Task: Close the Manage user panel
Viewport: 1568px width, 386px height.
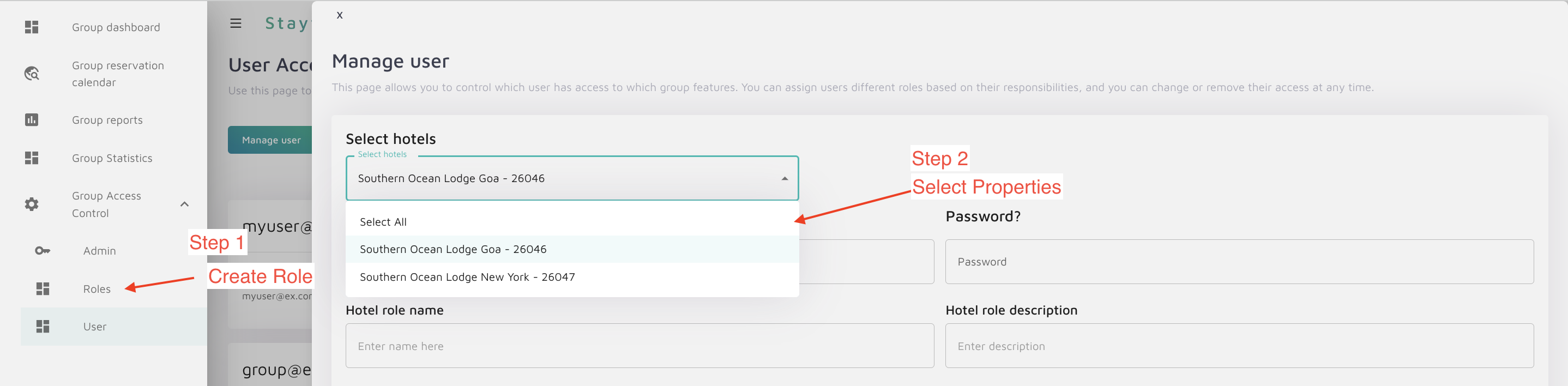Action: click(x=340, y=15)
